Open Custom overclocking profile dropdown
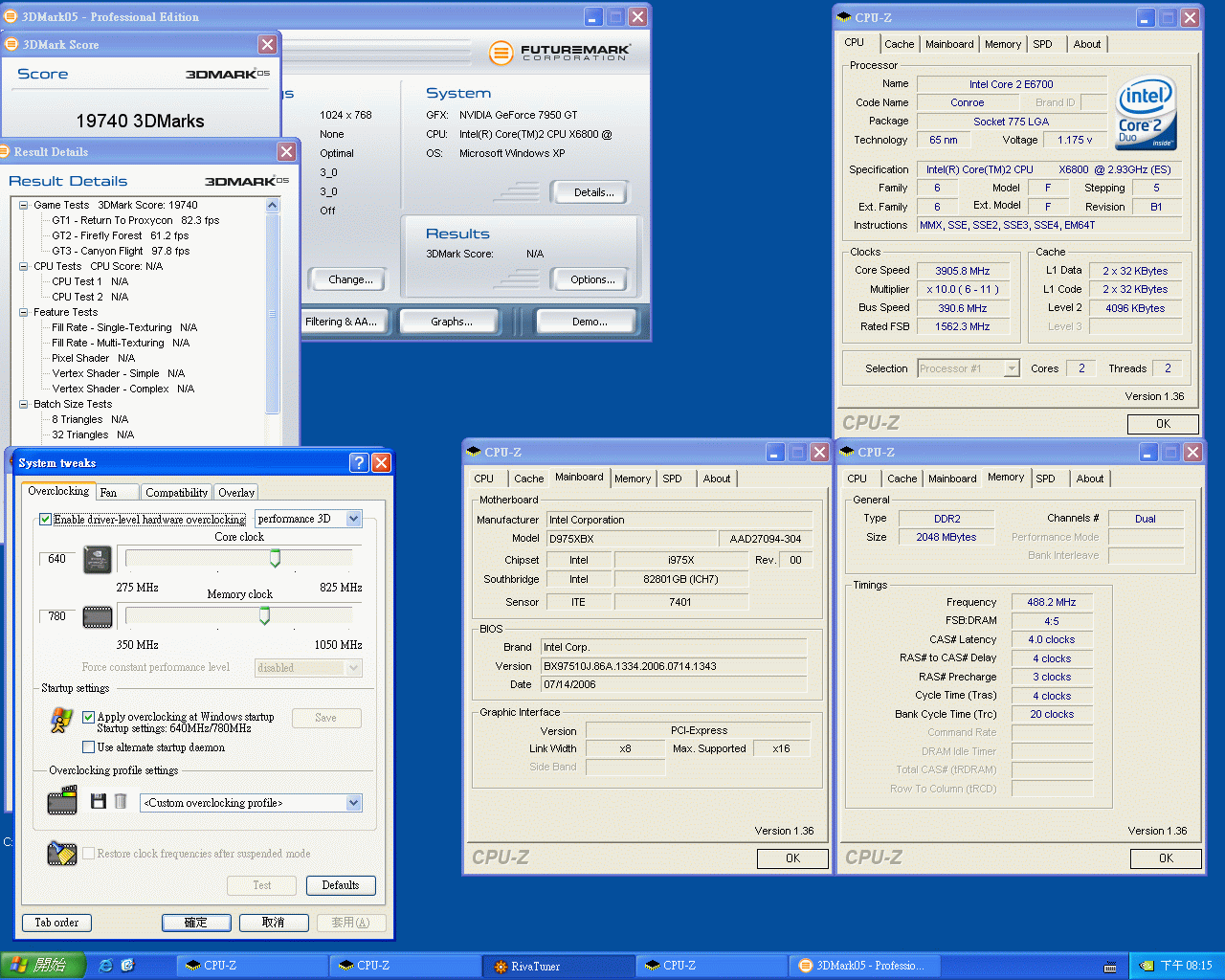Screen dimensions: 1225x980 tap(353, 803)
